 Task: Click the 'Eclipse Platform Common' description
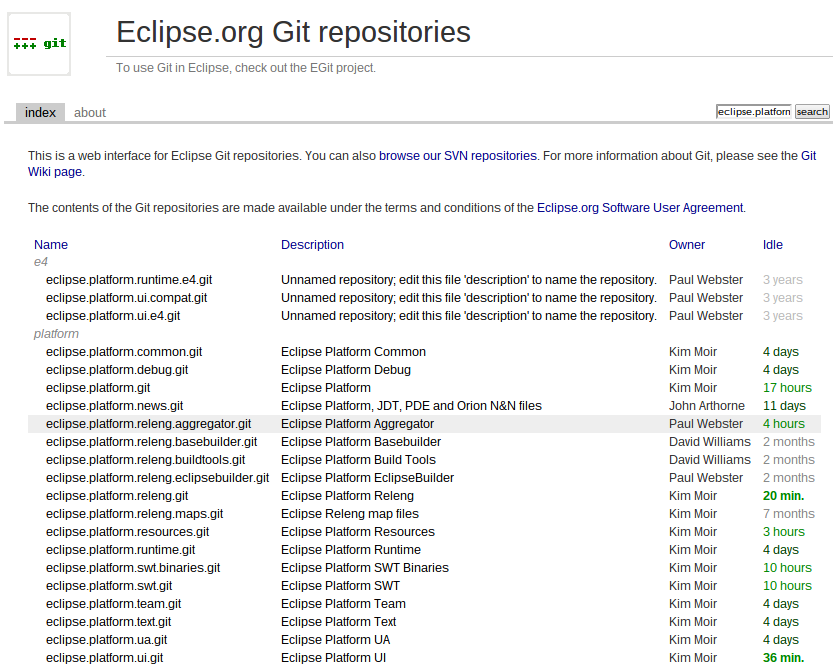(353, 352)
